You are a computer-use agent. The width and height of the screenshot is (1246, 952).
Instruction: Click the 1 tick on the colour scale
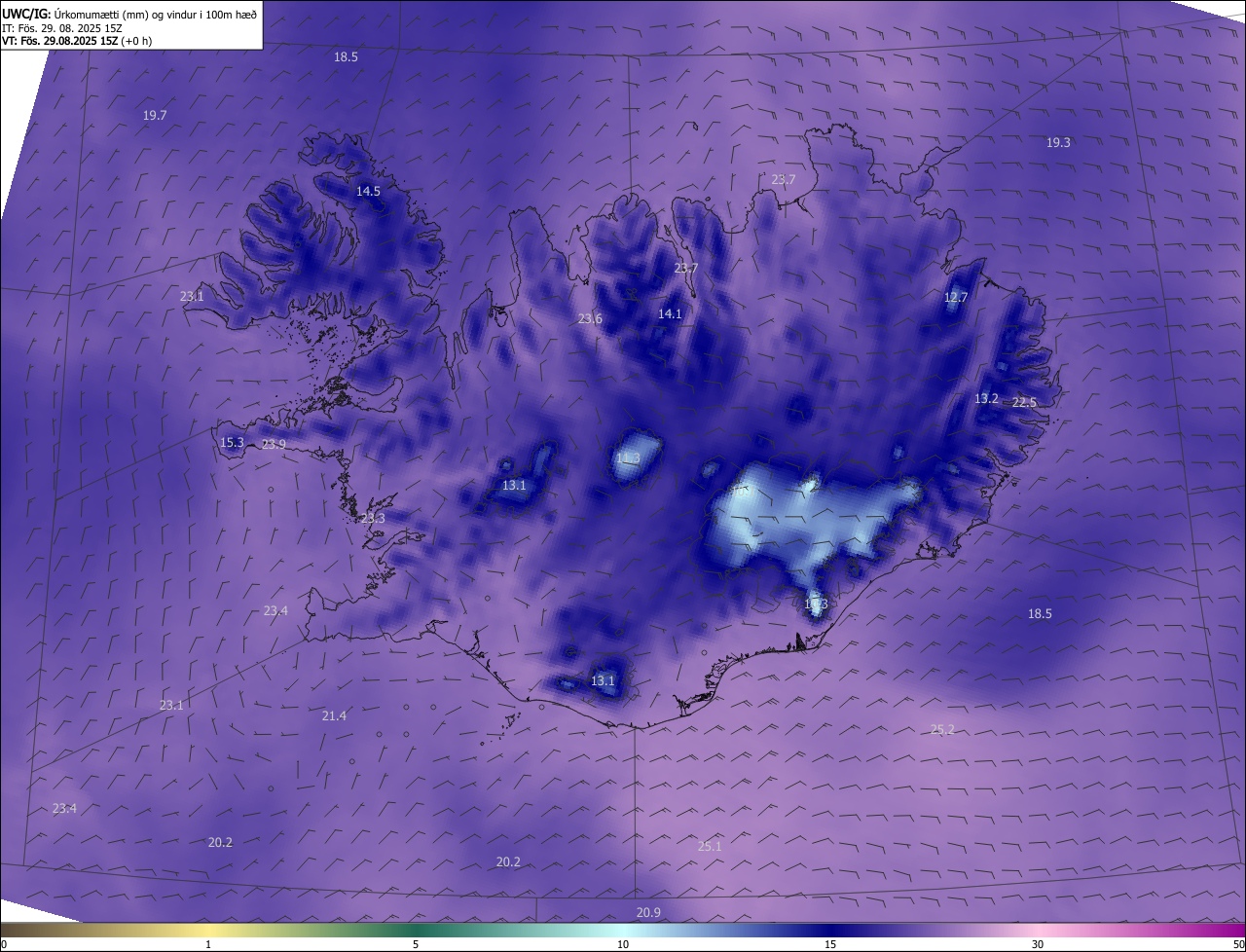pos(208,944)
